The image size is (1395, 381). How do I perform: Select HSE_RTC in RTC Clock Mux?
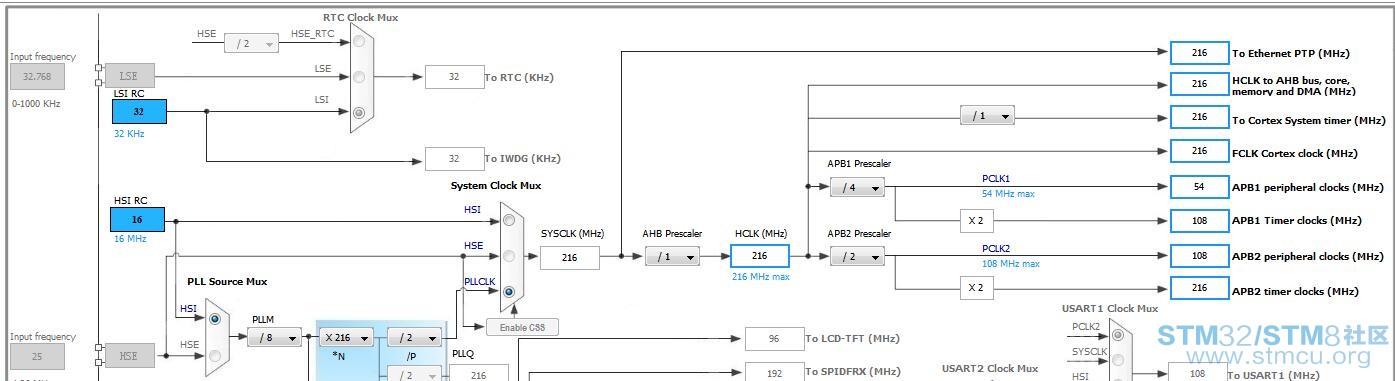coord(359,42)
